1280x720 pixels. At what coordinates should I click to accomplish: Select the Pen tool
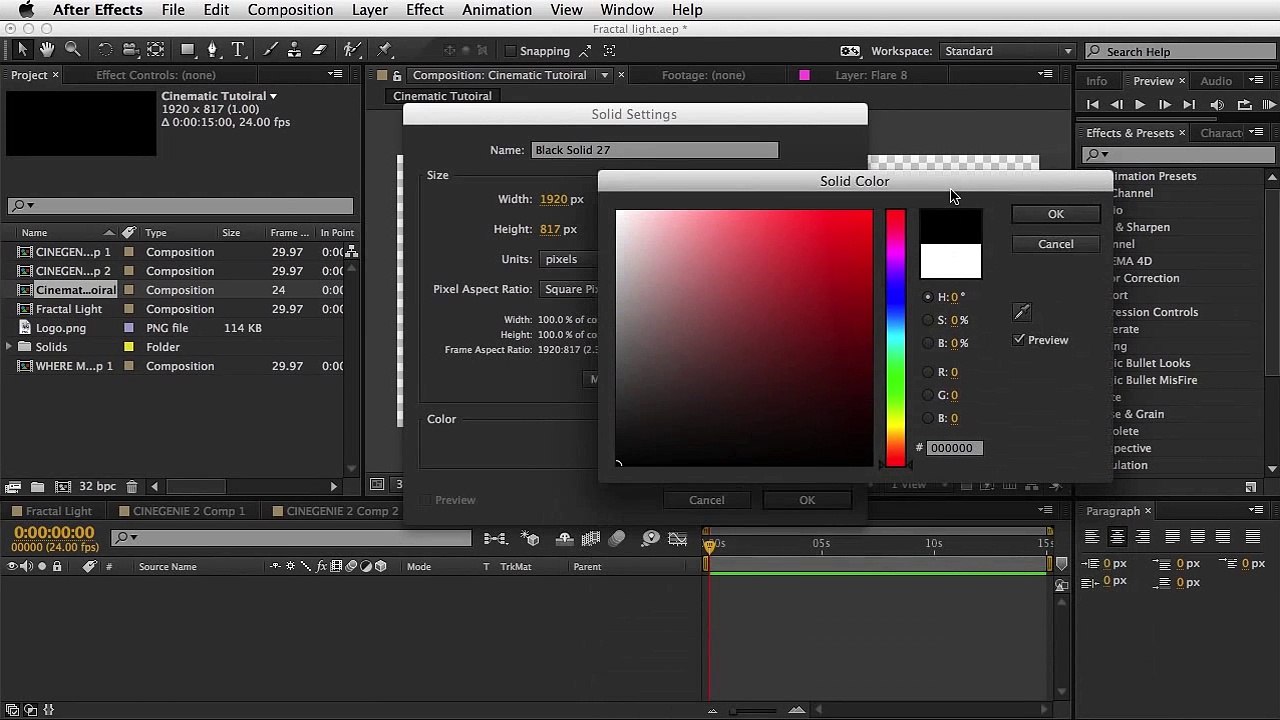(212, 49)
